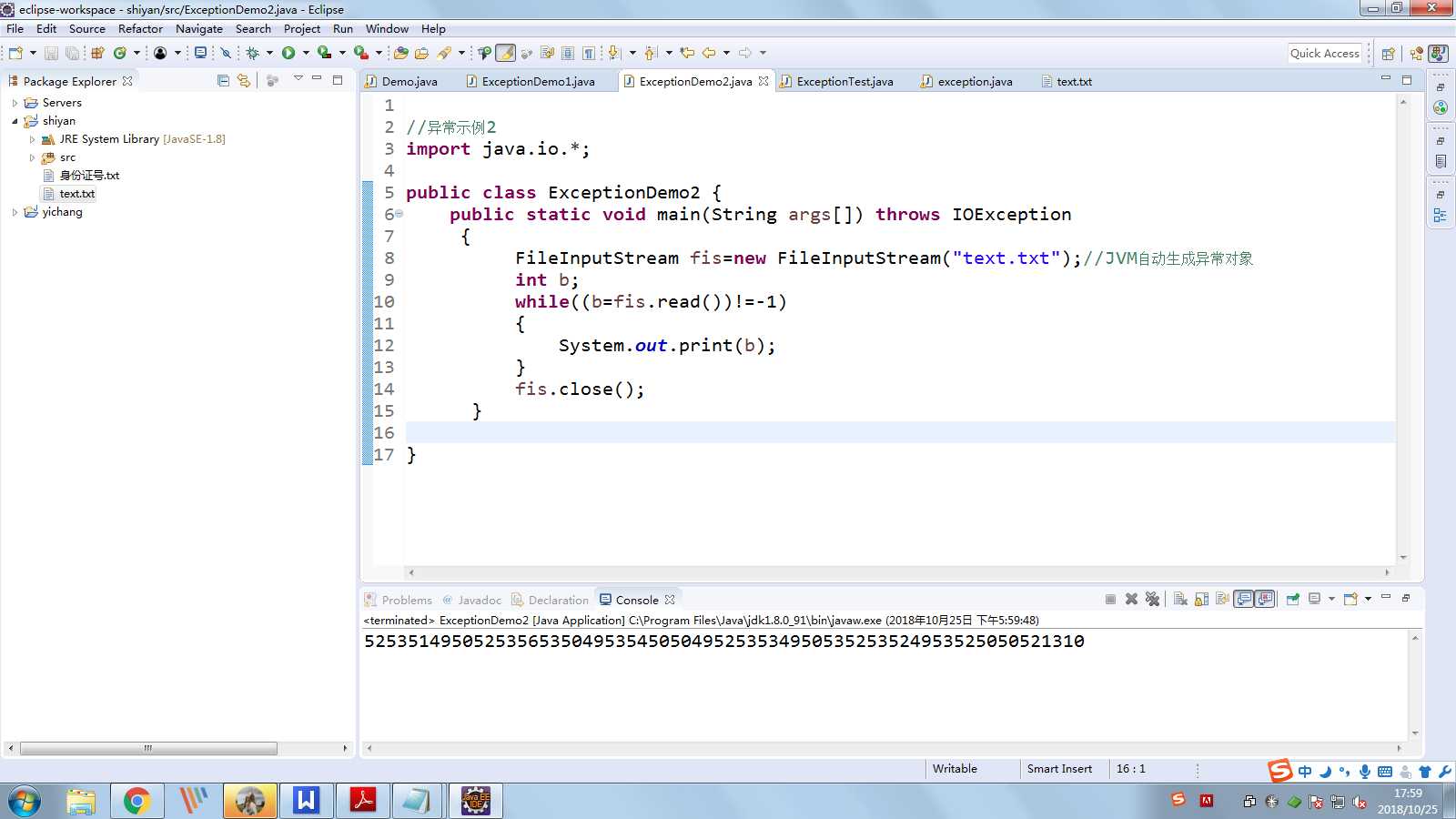Toggle Show Whitespace Characters in toolbar
The image size is (1456, 819).
click(x=589, y=53)
